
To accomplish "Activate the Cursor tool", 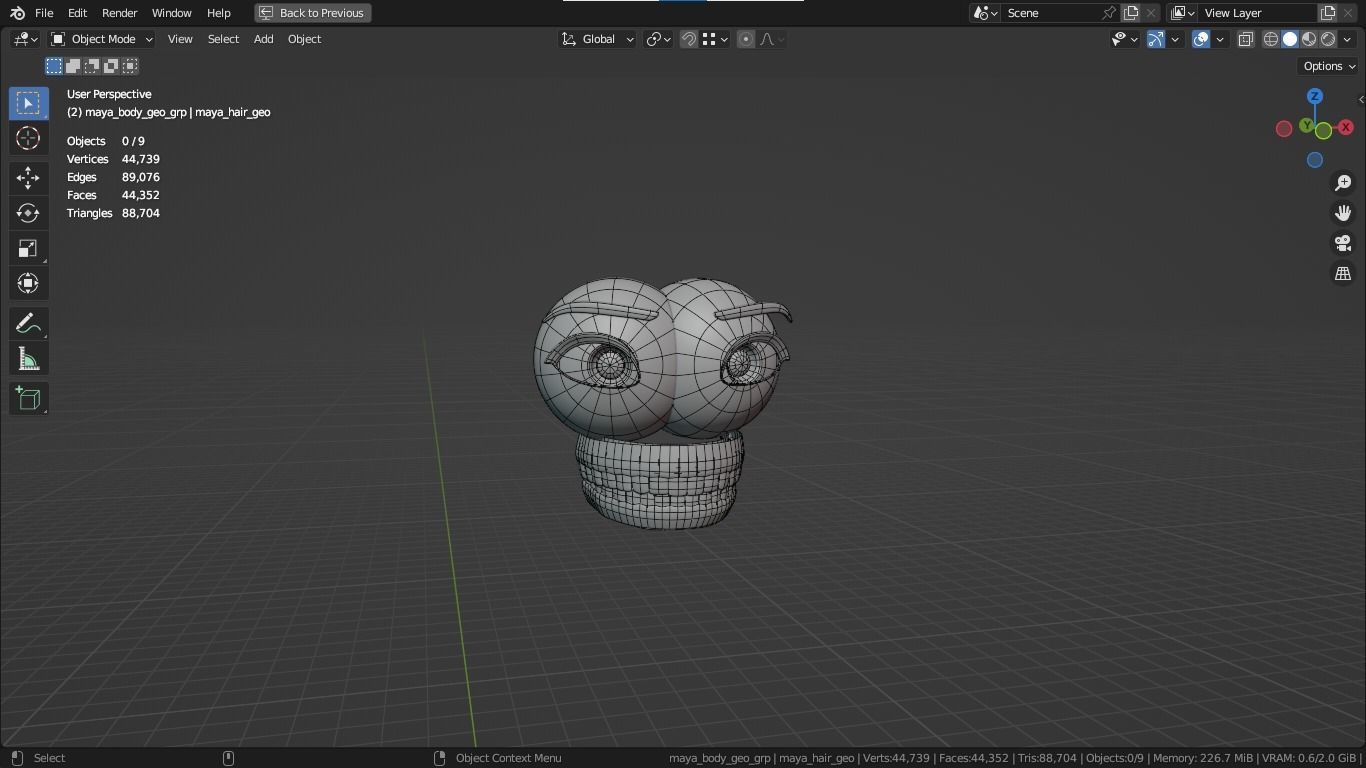I will point(28,138).
